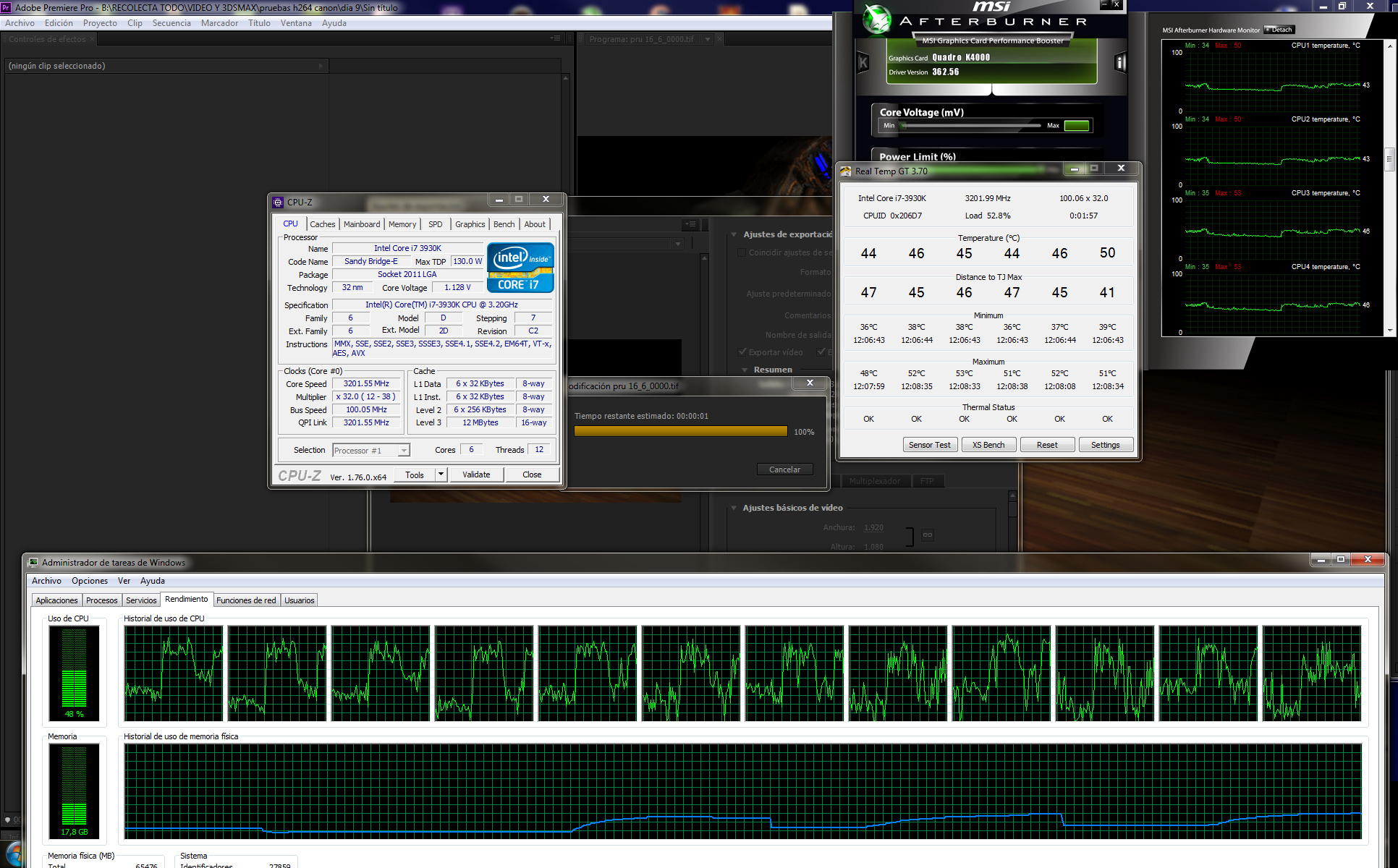
Task: Click the Intel Core i7 logo badge
Action: click(x=520, y=267)
